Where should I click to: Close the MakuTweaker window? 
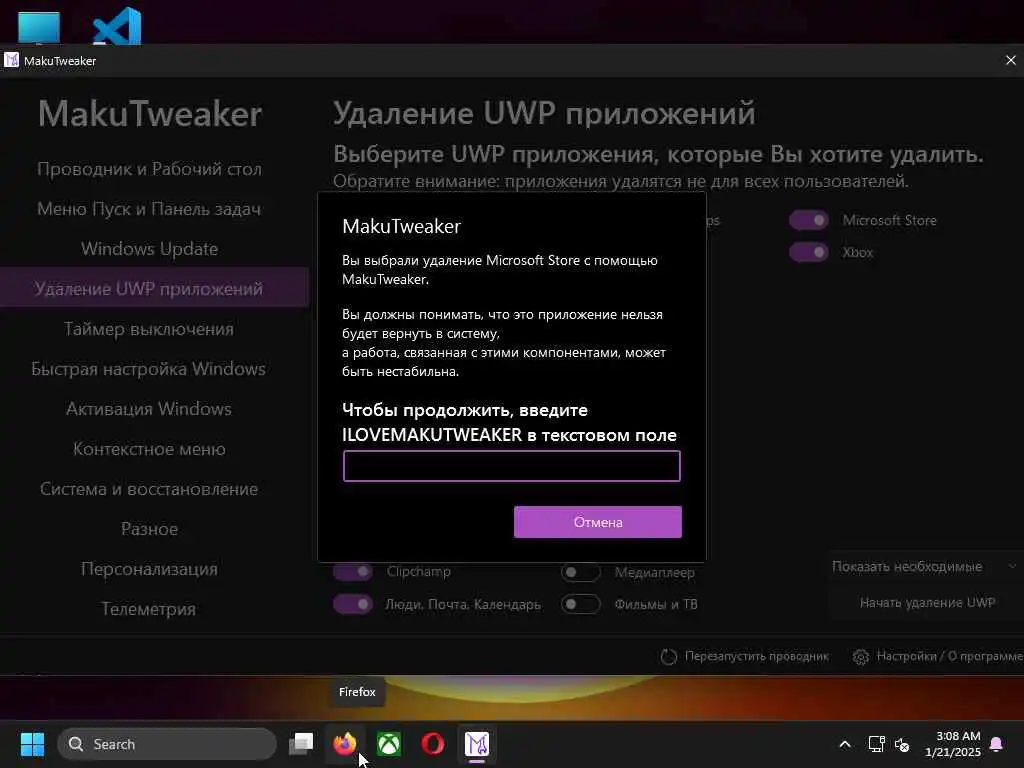pos(1010,60)
